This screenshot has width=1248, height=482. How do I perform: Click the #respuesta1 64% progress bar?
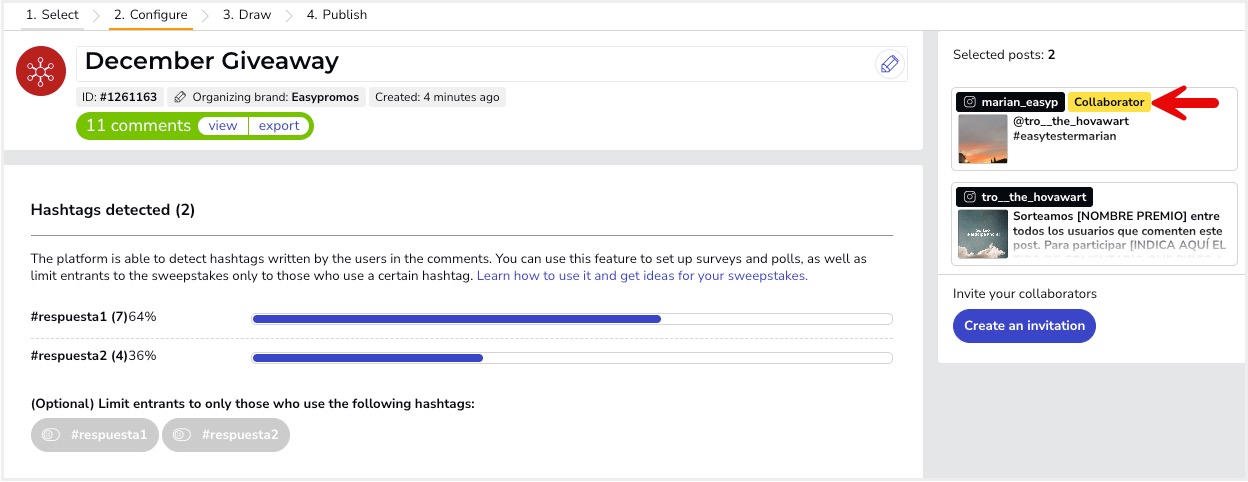[571, 319]
